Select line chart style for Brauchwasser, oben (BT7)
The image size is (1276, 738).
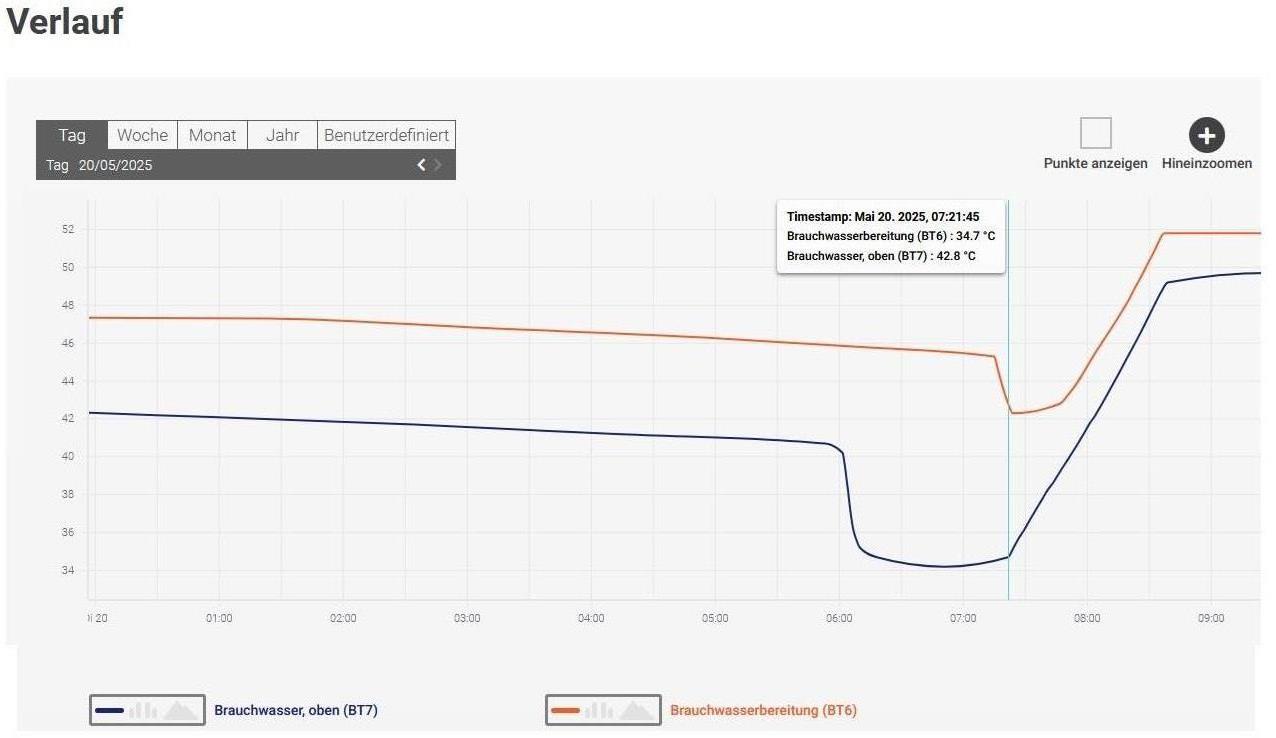[x=110, y=710]
